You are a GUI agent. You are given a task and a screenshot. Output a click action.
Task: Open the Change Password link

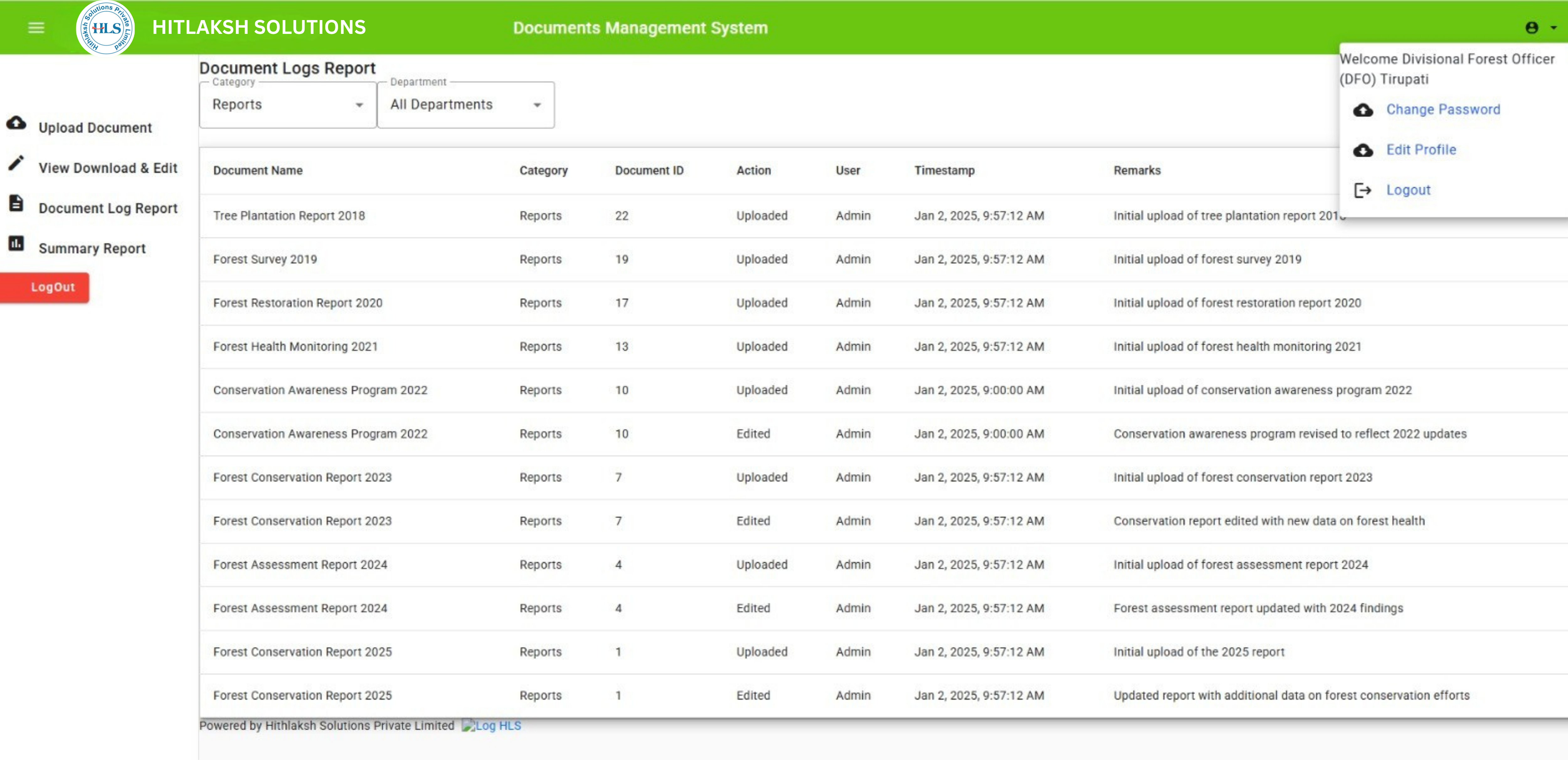1443,110
